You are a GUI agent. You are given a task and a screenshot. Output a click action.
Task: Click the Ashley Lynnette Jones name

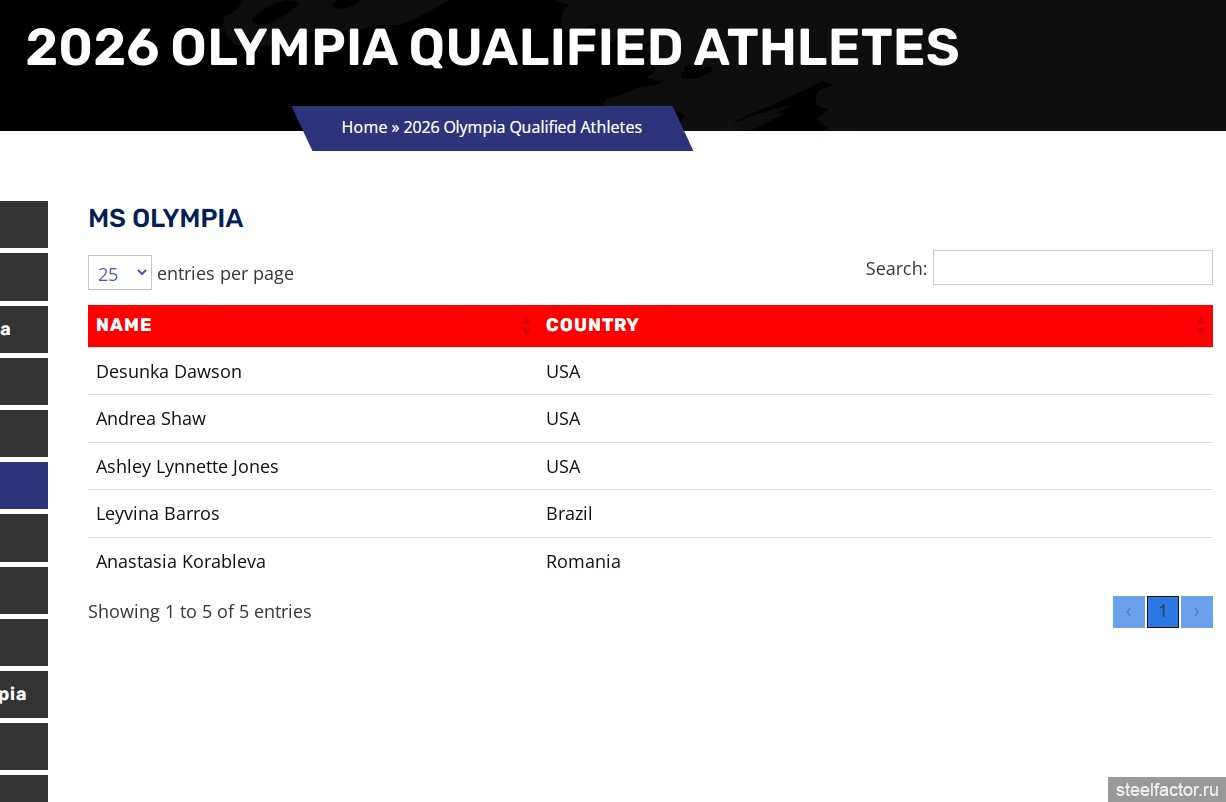click(187, 466)
